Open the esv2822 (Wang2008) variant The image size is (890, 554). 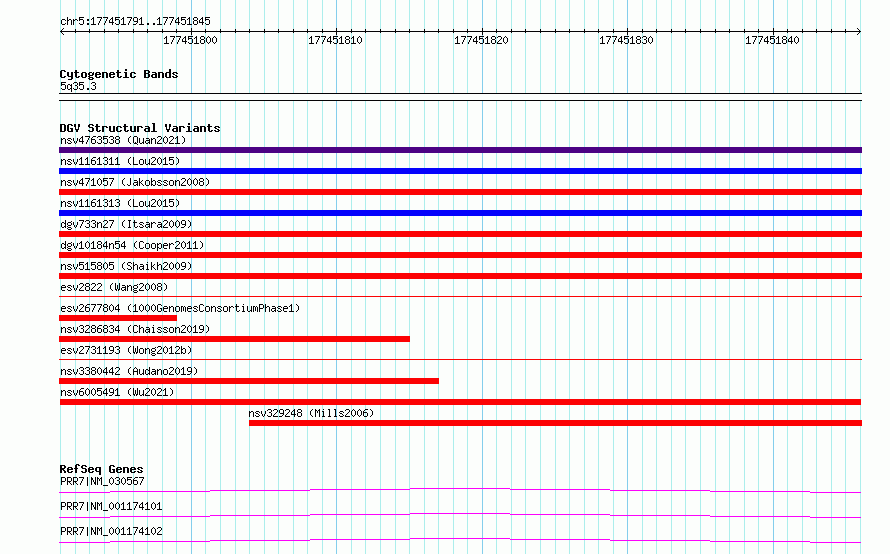(114, 287)
